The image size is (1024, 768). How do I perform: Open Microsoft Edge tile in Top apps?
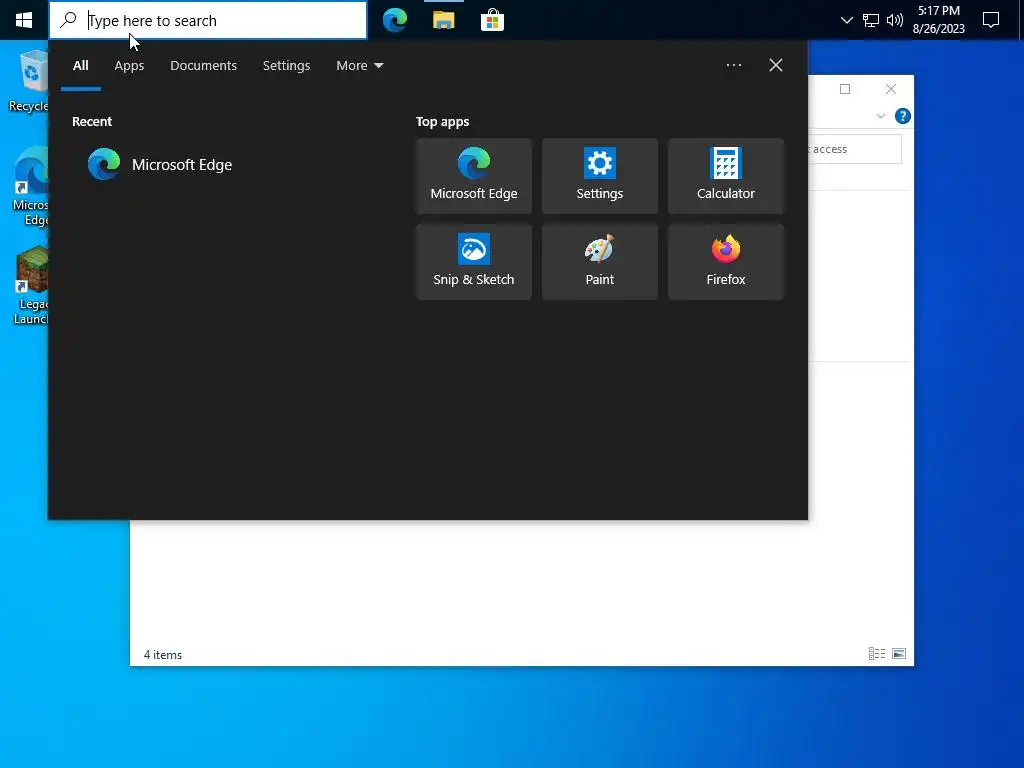click(x=473, y=176)
